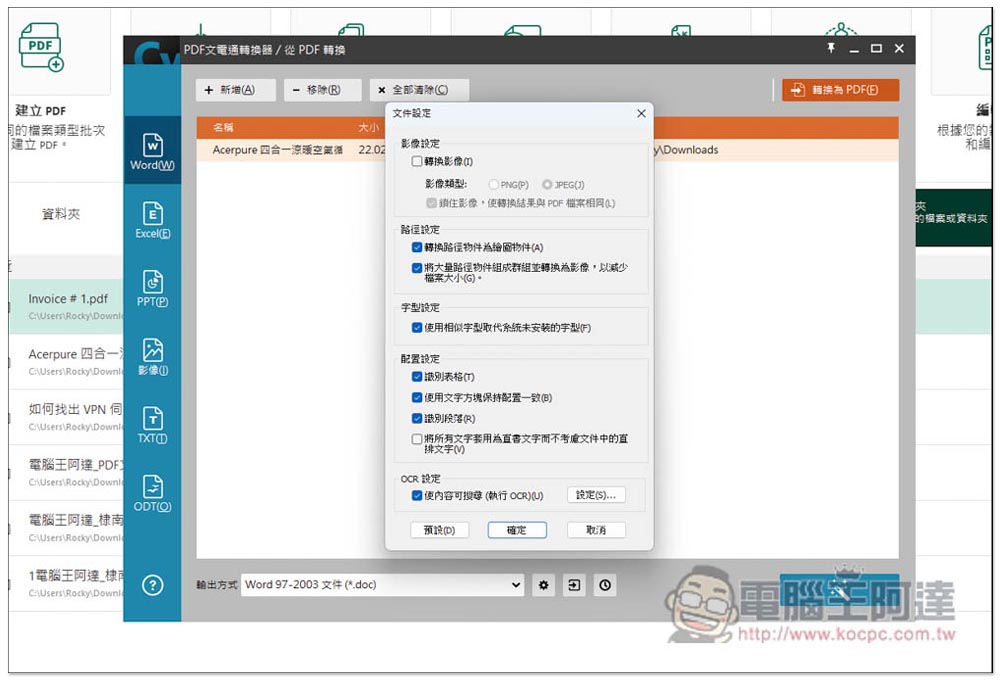The image size is (1000, 681).
Task: Enable 將所有文字套用為直書文字 checkbox
Action: click(x=417, y=439)
